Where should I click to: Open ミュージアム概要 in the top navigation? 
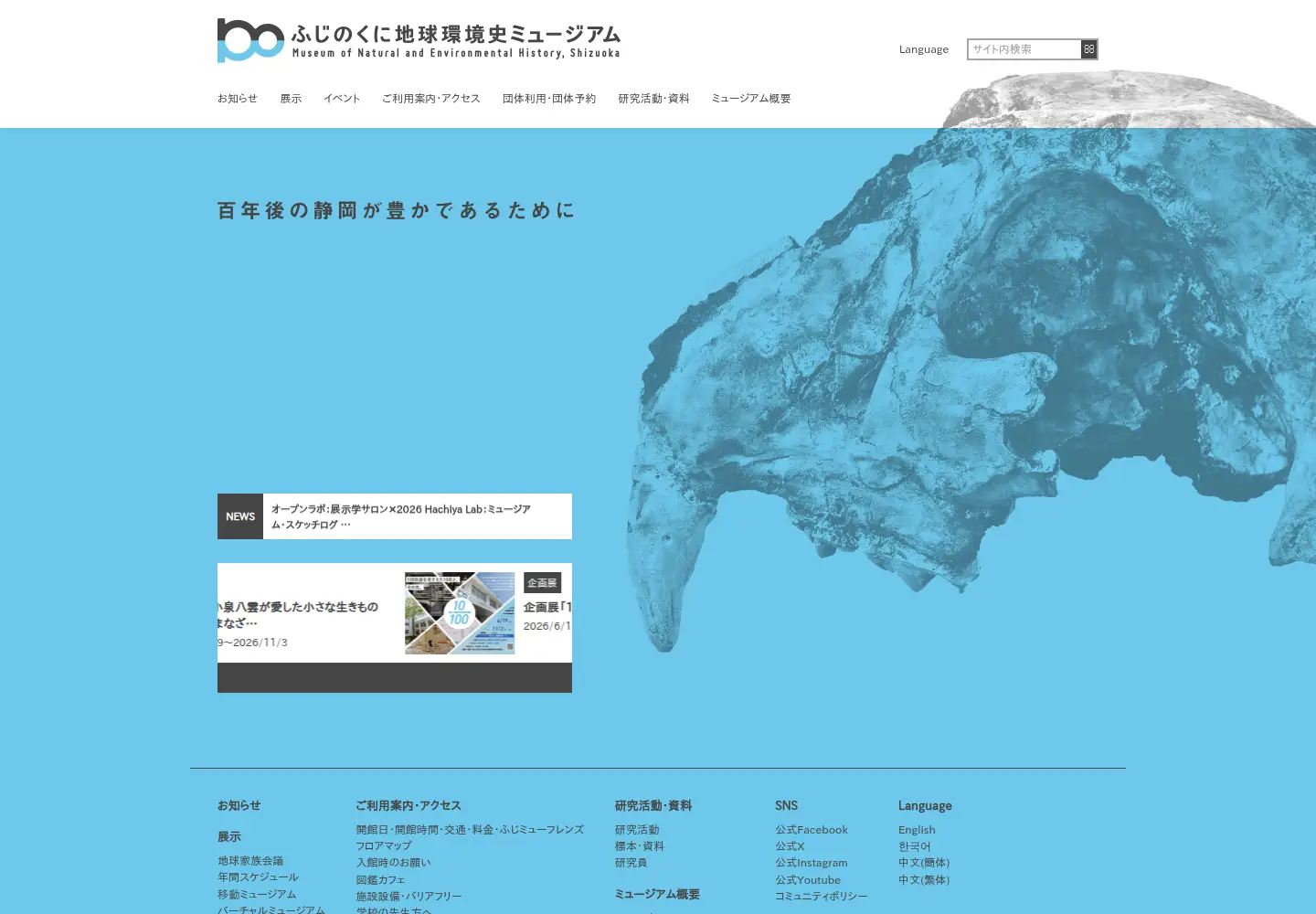tap(751, 99)
